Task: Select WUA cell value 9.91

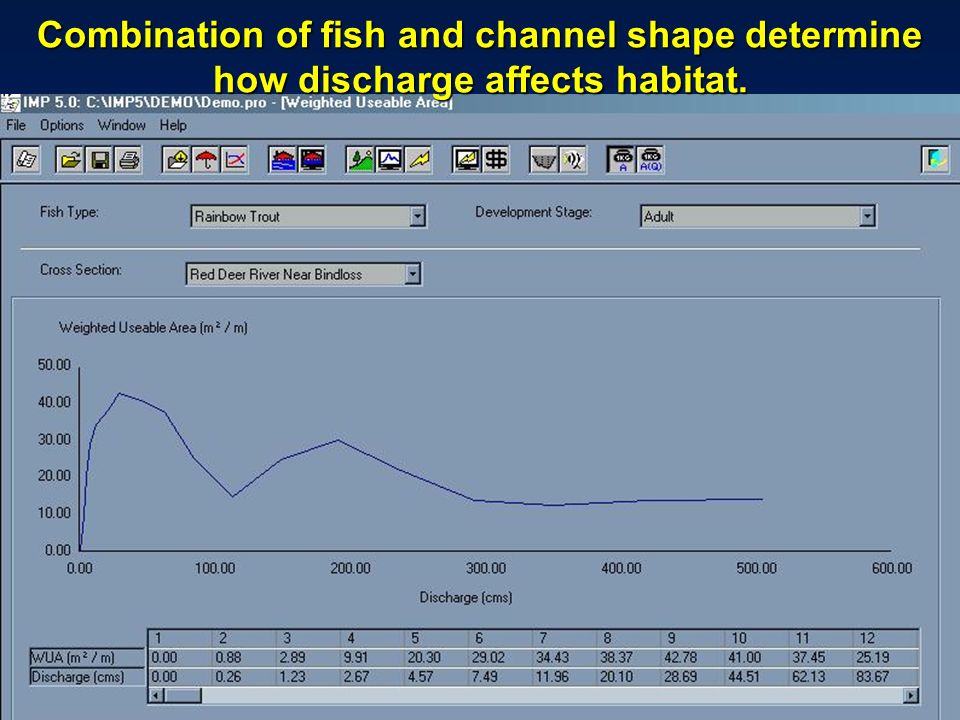Action: tap(372, 658)
